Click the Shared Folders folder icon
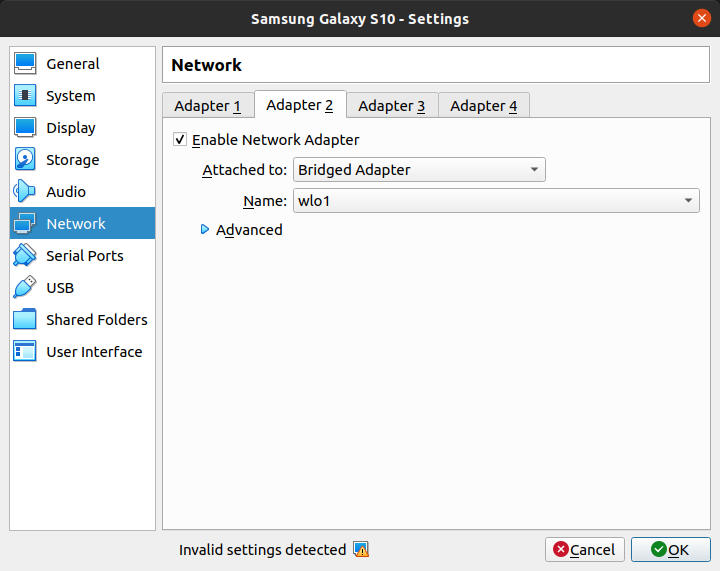Screen dimensions: 720x571 25,319
